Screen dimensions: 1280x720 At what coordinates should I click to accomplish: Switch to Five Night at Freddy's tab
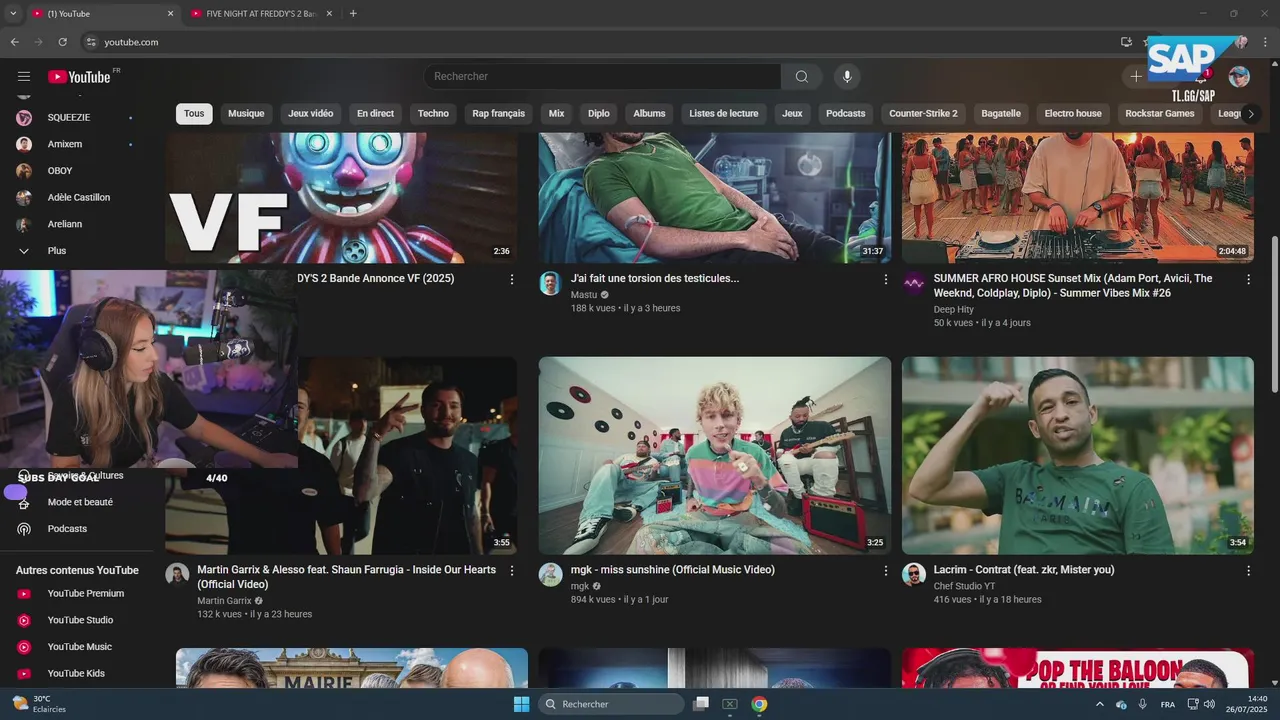coord(262,14)
